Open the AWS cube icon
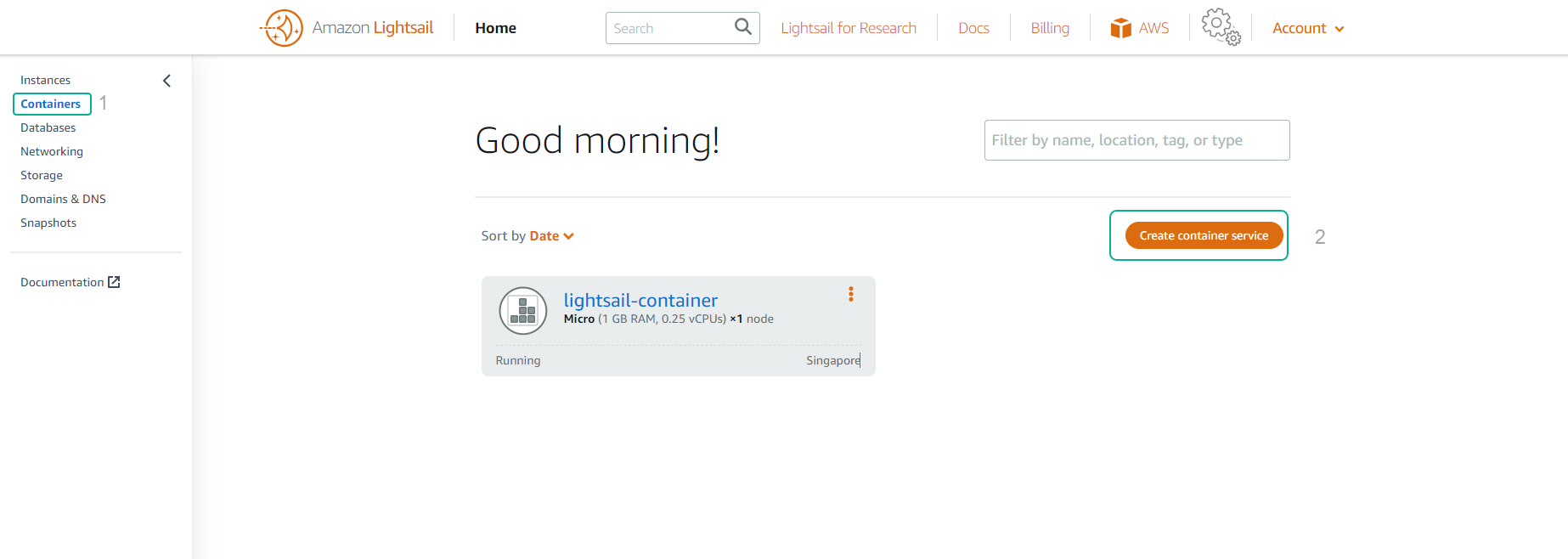This screenshot has width=1568, height=559. point(1121,28)
